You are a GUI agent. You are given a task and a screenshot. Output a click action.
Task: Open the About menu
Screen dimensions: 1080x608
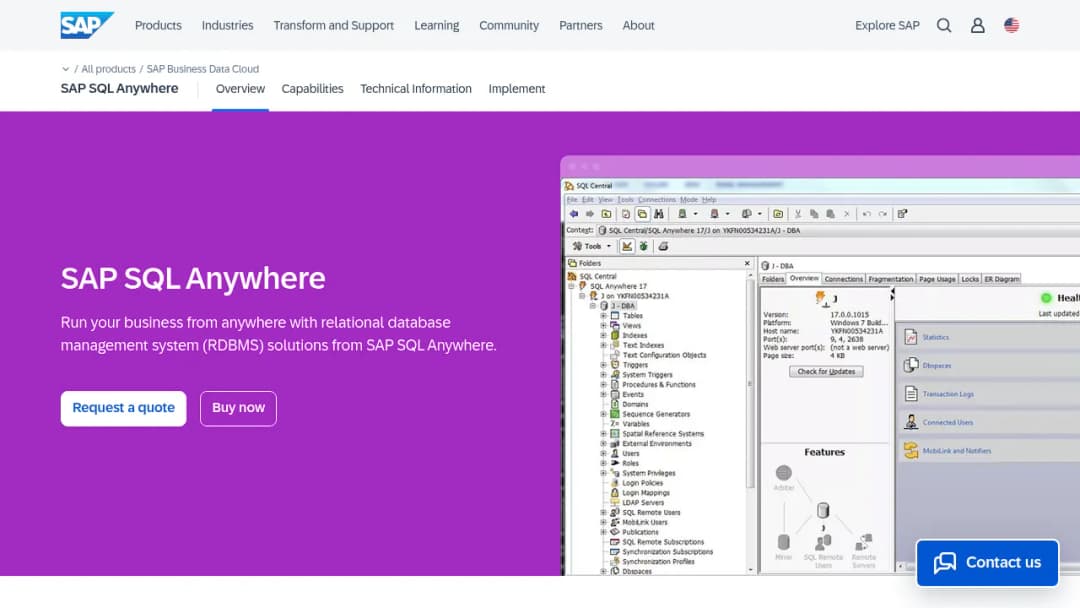[x=638, y=25]
